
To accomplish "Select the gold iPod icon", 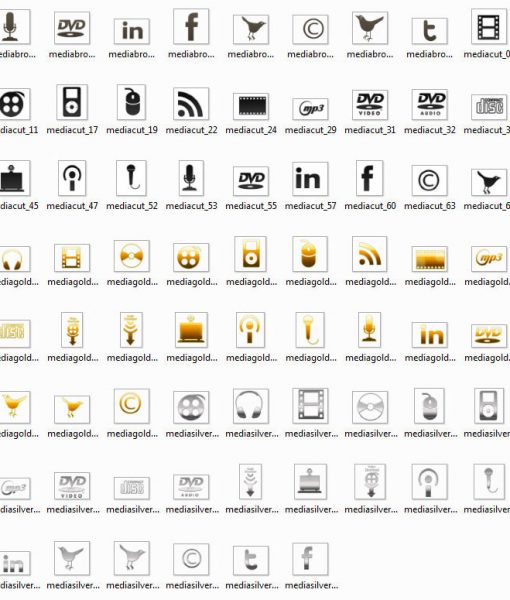I will (x=251, y=254).
